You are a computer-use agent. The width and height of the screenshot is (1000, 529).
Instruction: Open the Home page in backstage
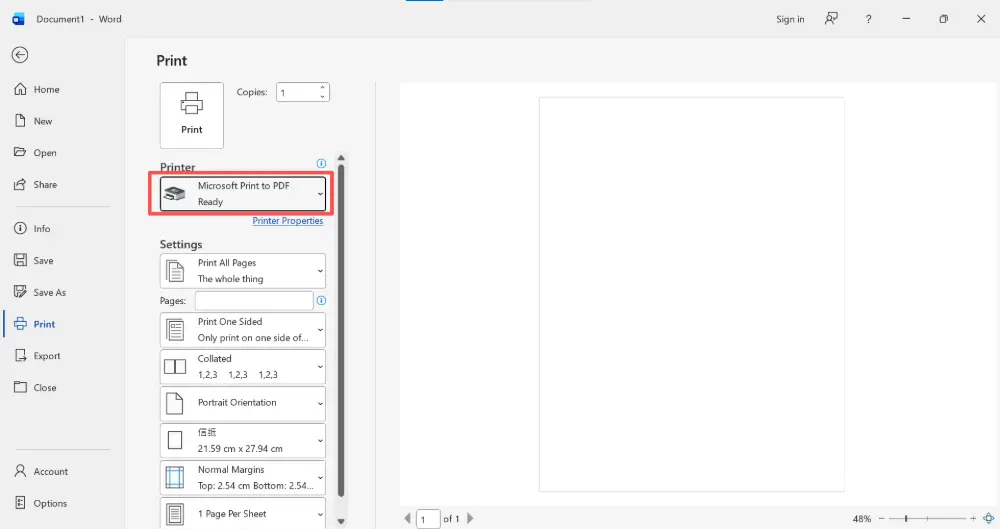[x=37, y=89]
